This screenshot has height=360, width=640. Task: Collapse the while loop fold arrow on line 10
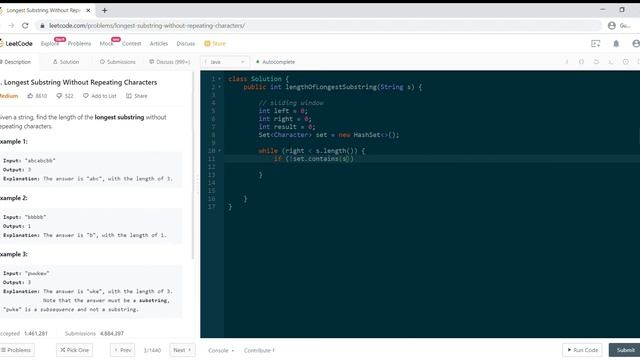[220, 151]
